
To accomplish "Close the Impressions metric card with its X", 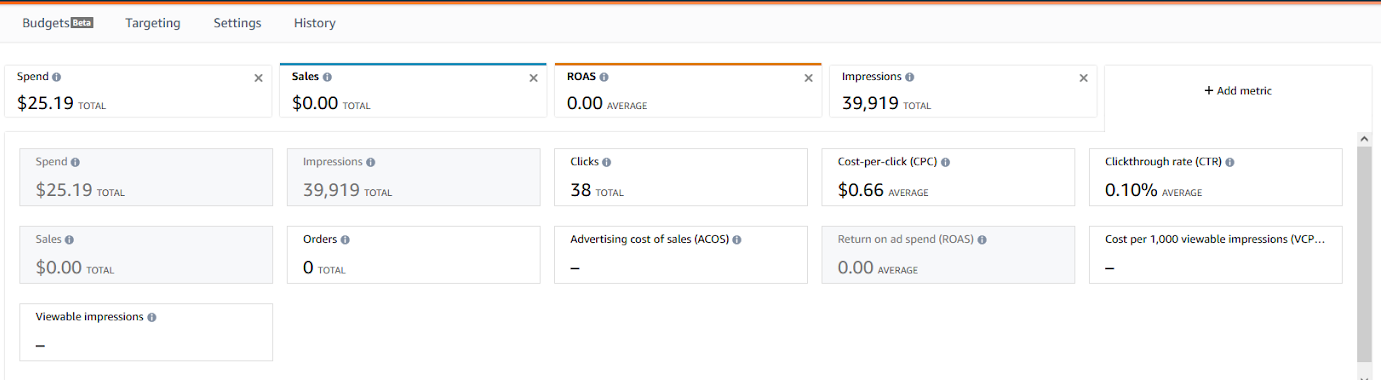I will 1083,78.
